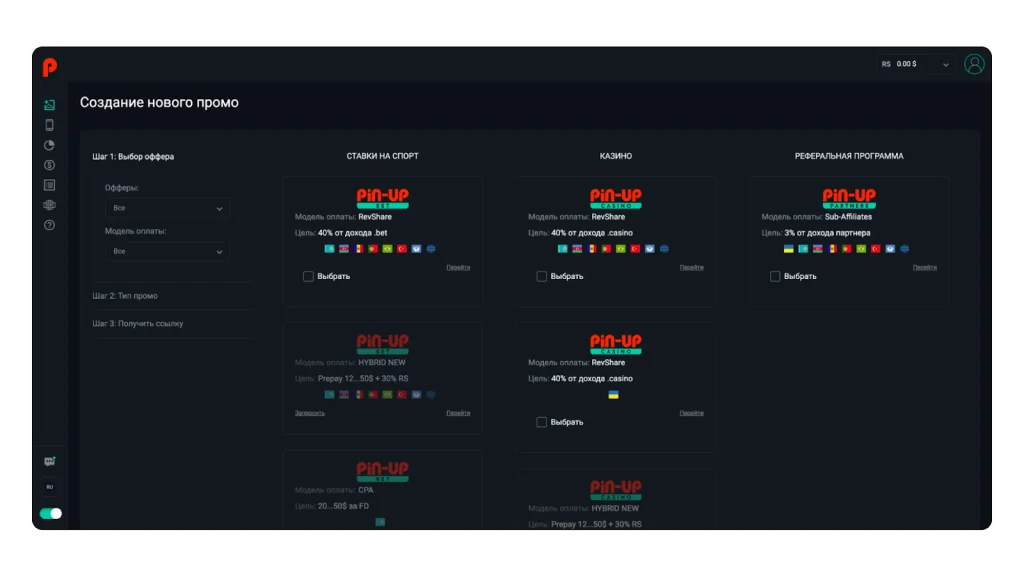Click the 40% от дохода .bet goal text
The image size is (1024, 576).
tap(353, 233)
